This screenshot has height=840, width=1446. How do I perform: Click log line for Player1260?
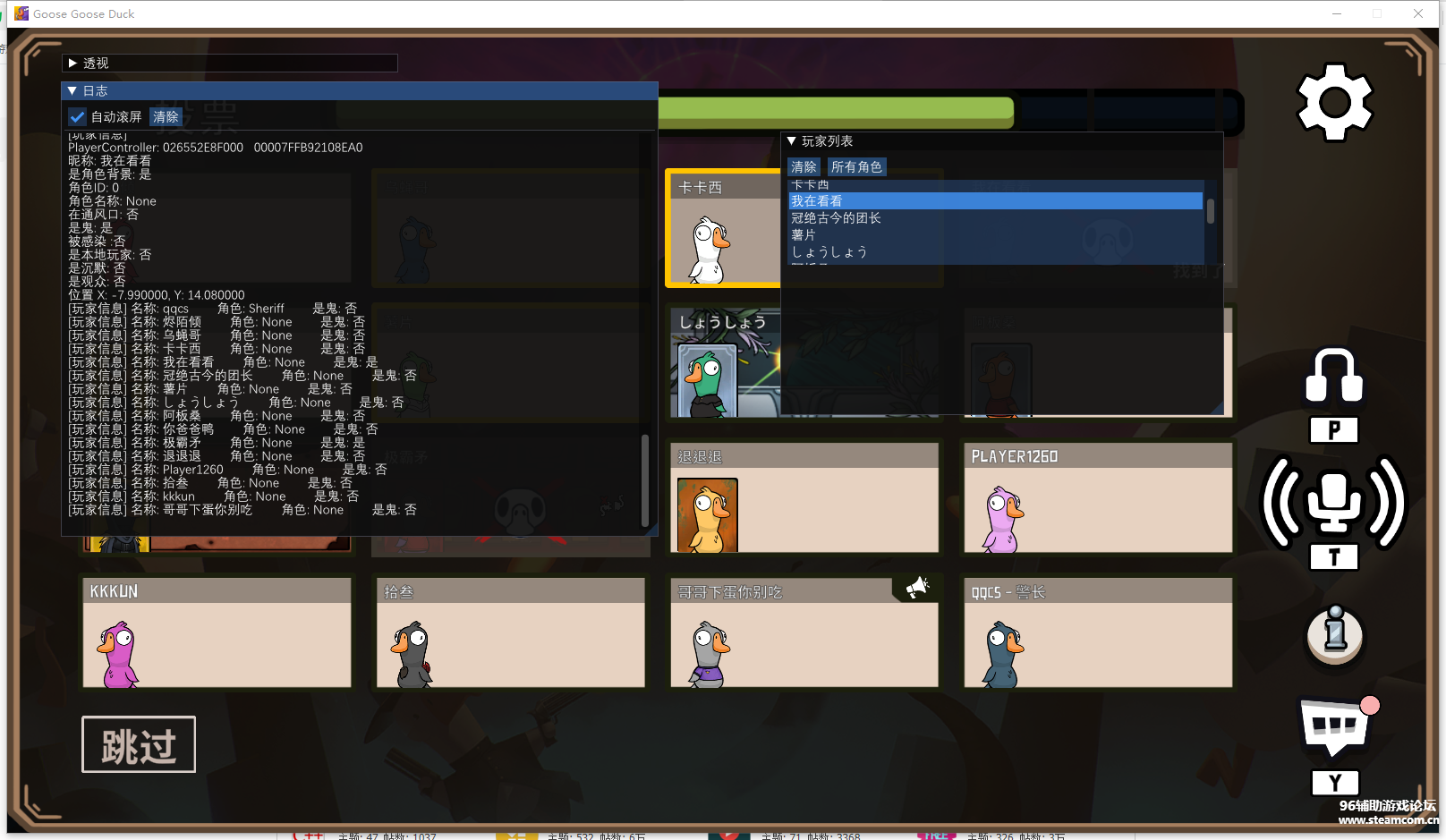(228, 470)
